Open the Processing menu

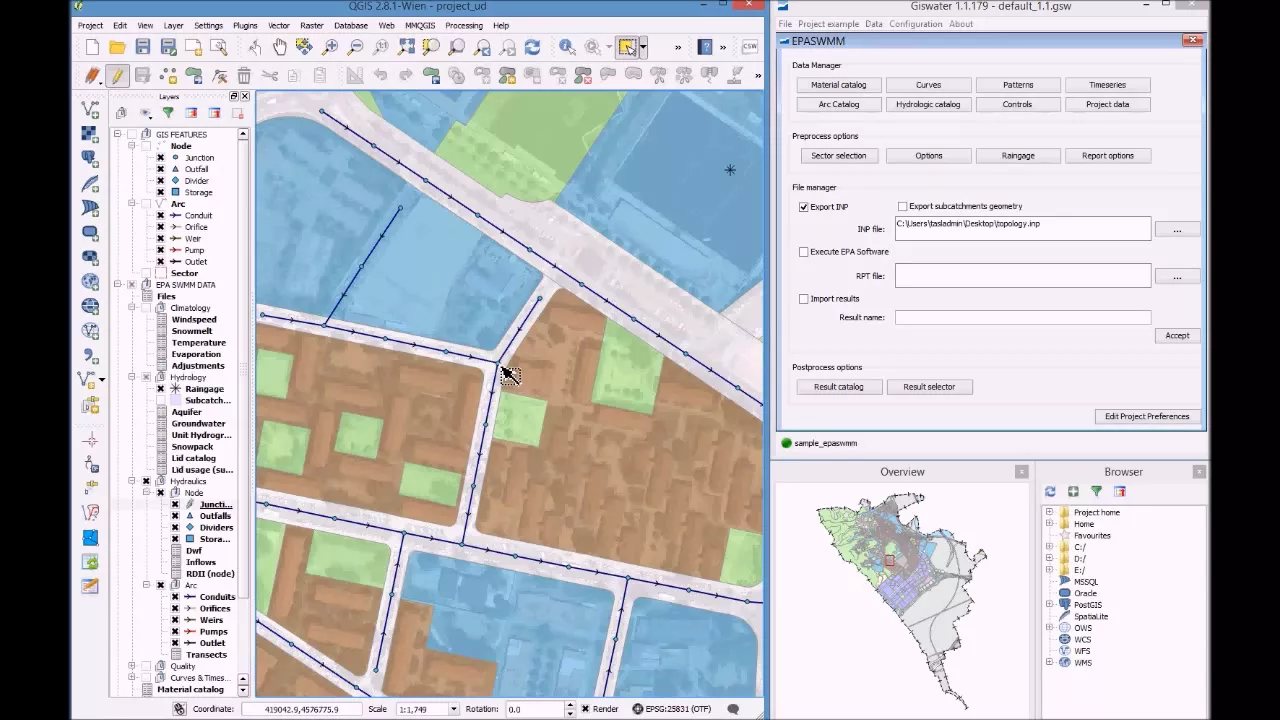[464, 25]
